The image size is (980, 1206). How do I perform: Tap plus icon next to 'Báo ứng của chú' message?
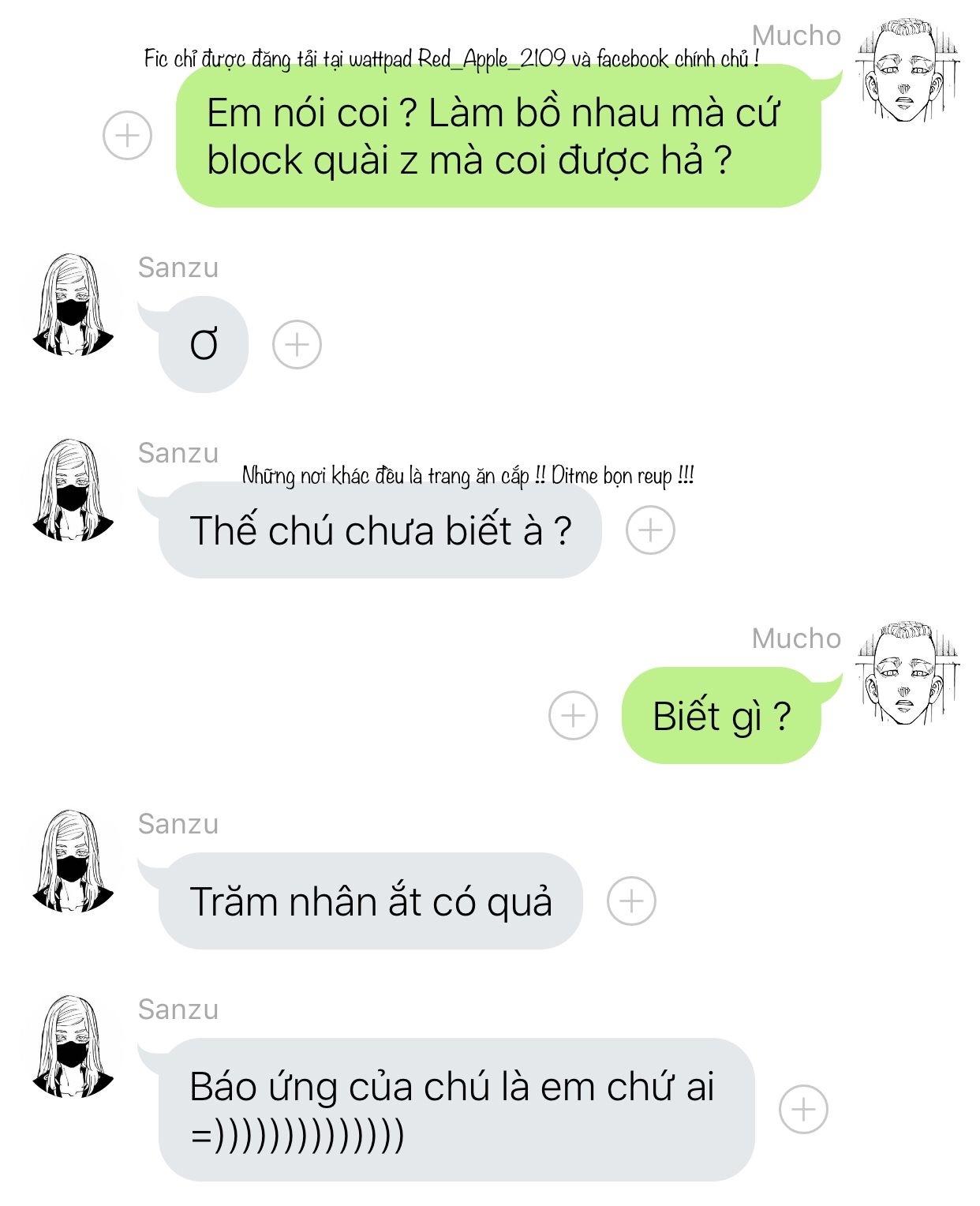coord(803,1110)
